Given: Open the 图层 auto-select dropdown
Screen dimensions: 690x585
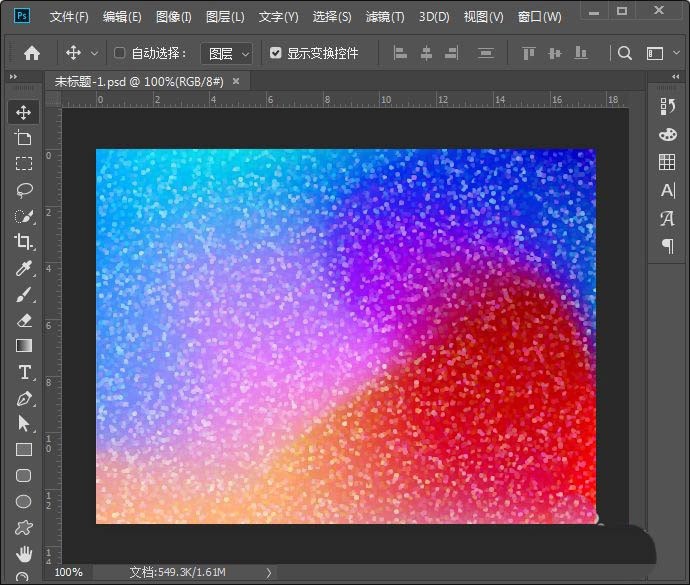Looking at the screenshot, I should coord(229,53).
